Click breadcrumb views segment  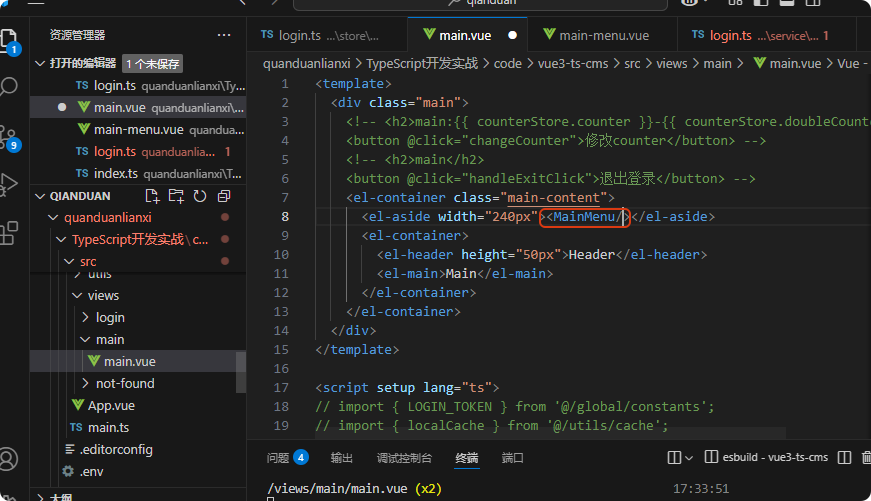[672, 64]
